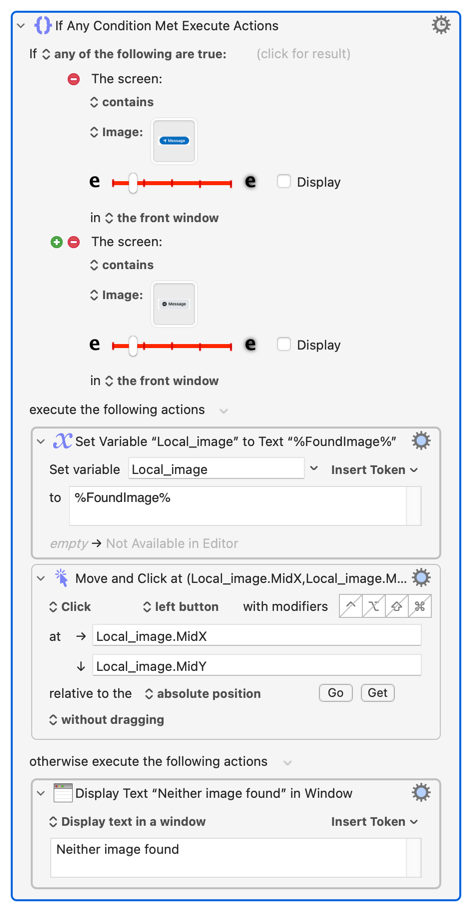The image size is (472, 915).
Task: Open gear menu for Set Variable action
Action: [421, 442]
